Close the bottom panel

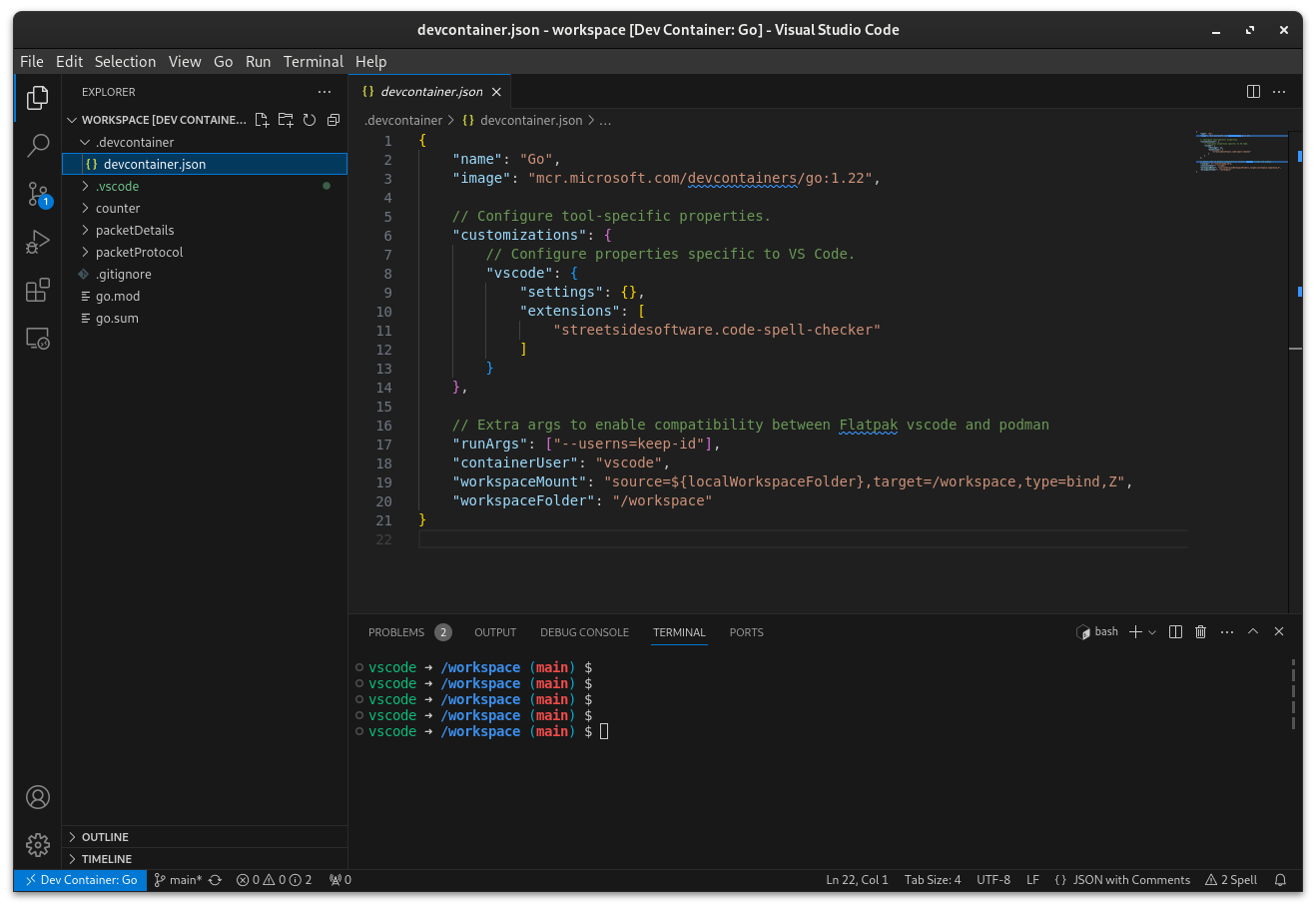(x=1279, y=632)
